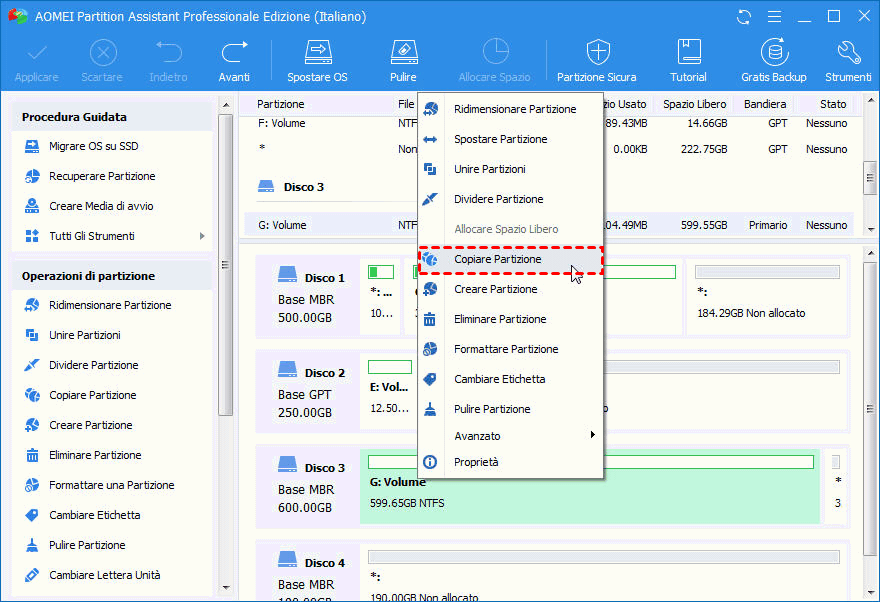This screenshot has width=880, height=602.
Task: Select the F: Volume table row
Action: [x=549, y=123]
